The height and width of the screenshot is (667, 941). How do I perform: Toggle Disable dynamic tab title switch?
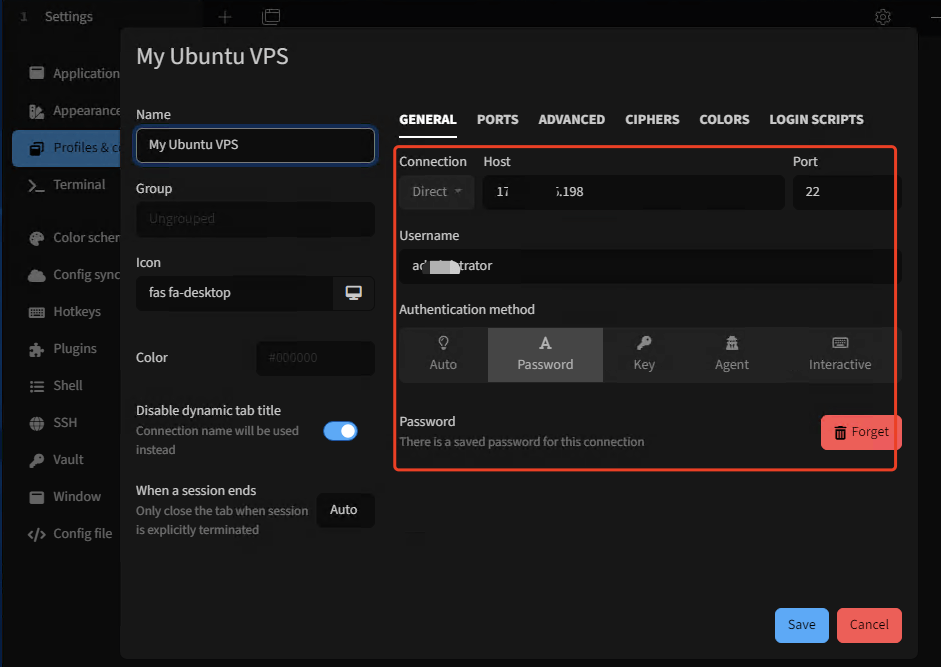340,431
